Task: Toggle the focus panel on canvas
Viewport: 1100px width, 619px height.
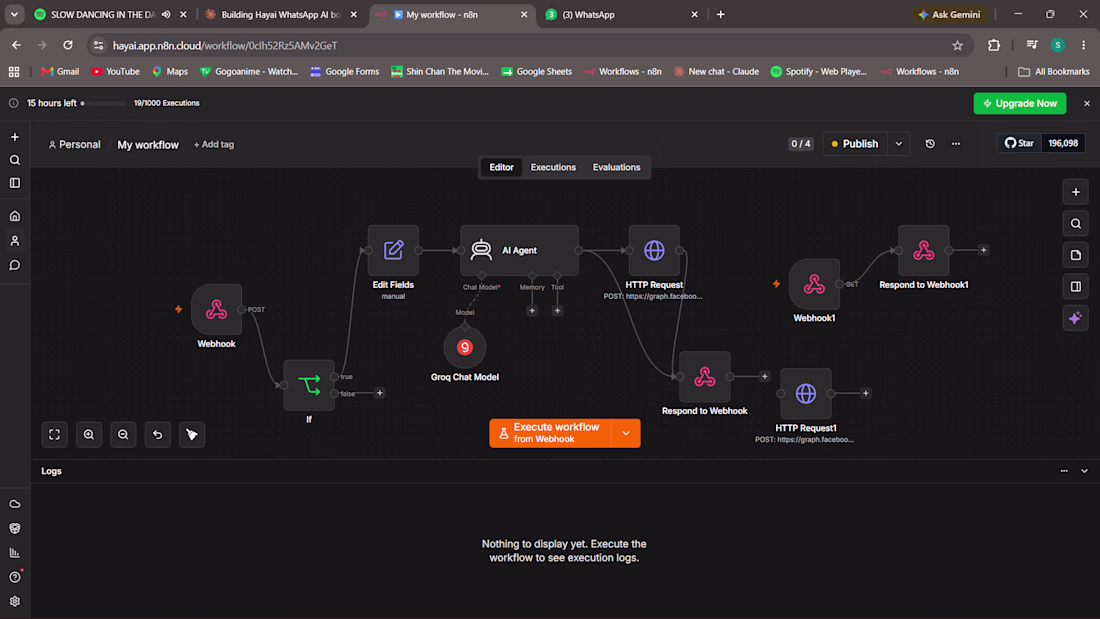Action: [x=1075, y=286]
